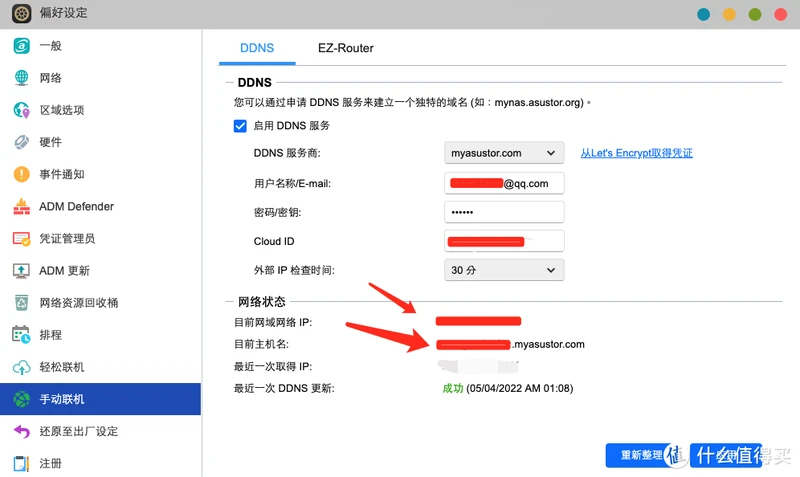
Task: Expand the 外部 IP 检查时间 30 分 dropdown
Action: pos(504,270)
